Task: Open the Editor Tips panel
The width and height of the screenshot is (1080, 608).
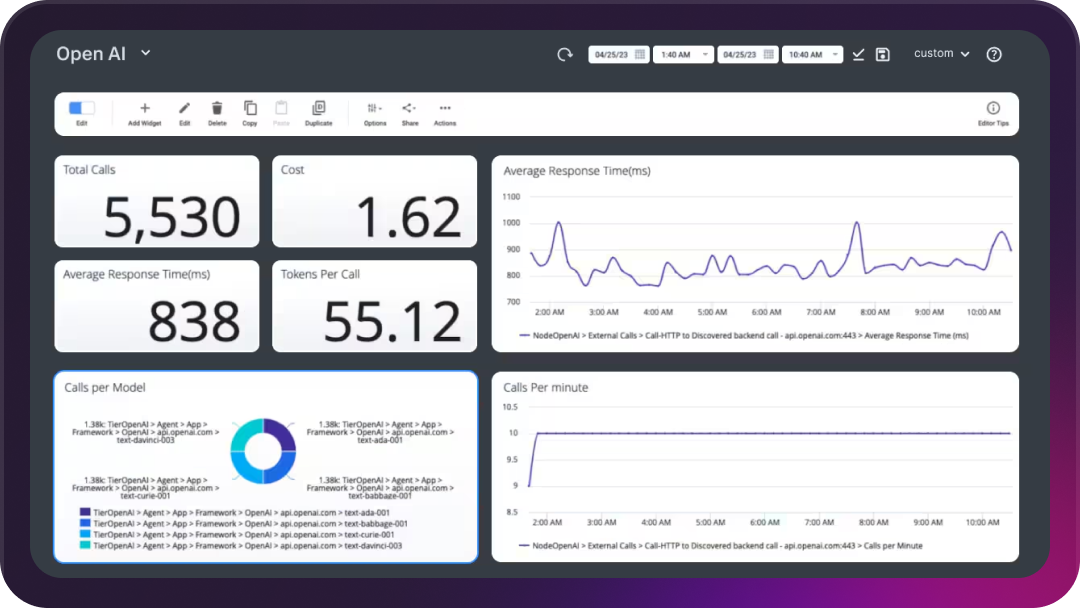Action: [993, 110]
